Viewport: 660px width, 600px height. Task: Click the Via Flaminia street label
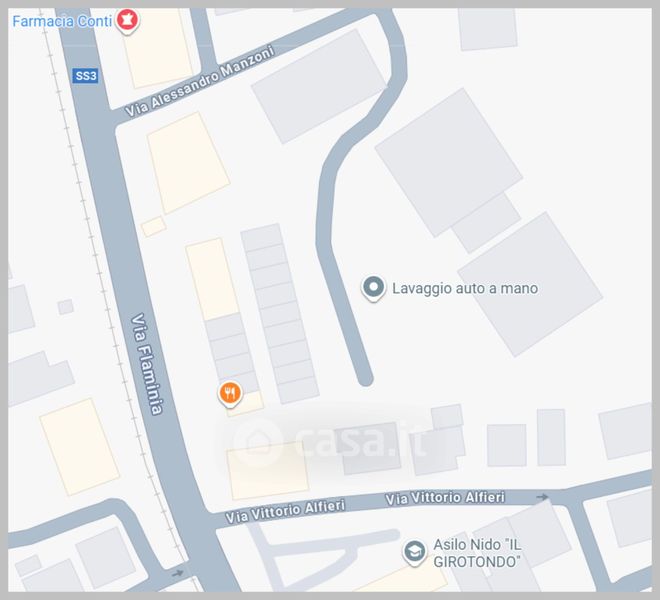[x=146, y=364]
